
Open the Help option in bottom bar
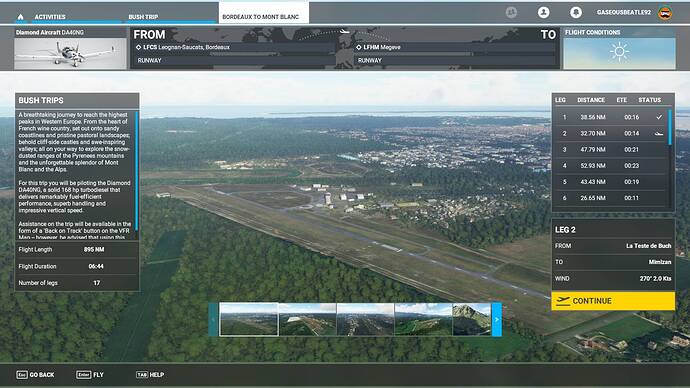[150, 375]
